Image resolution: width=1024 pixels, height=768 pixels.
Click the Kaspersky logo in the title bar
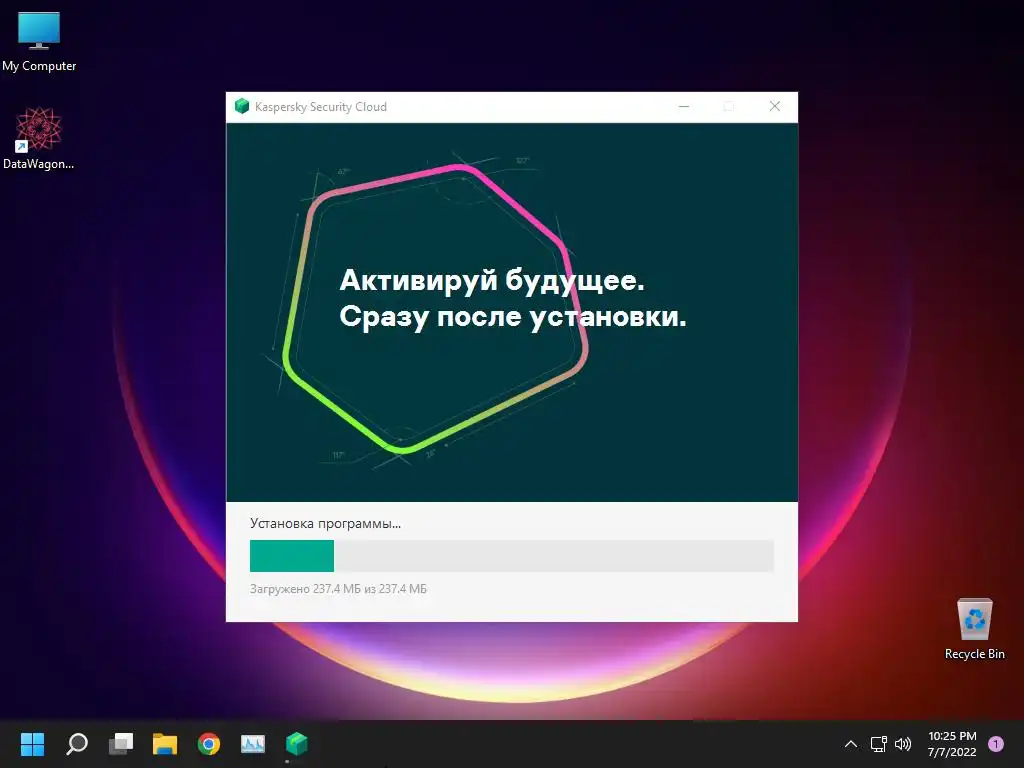coord(242,106)
